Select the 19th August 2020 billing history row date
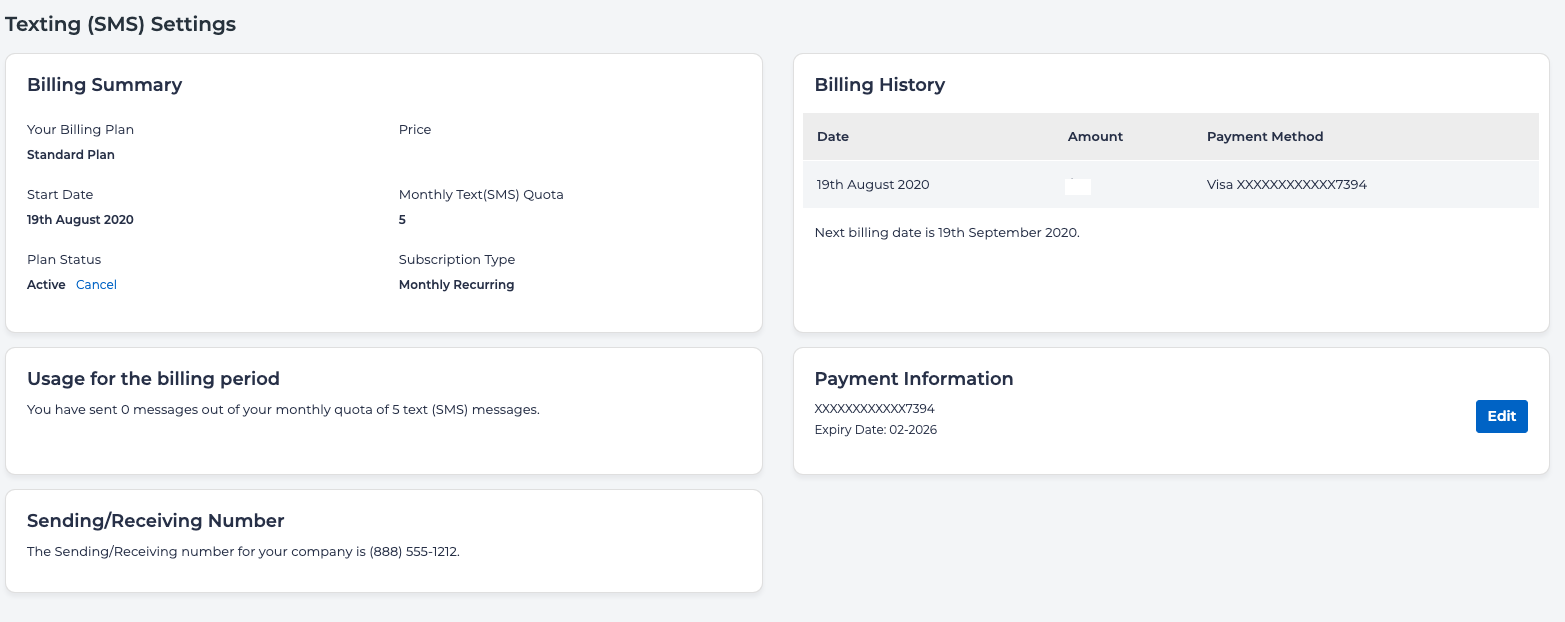1565x622 pixels. tap(873, 185)
